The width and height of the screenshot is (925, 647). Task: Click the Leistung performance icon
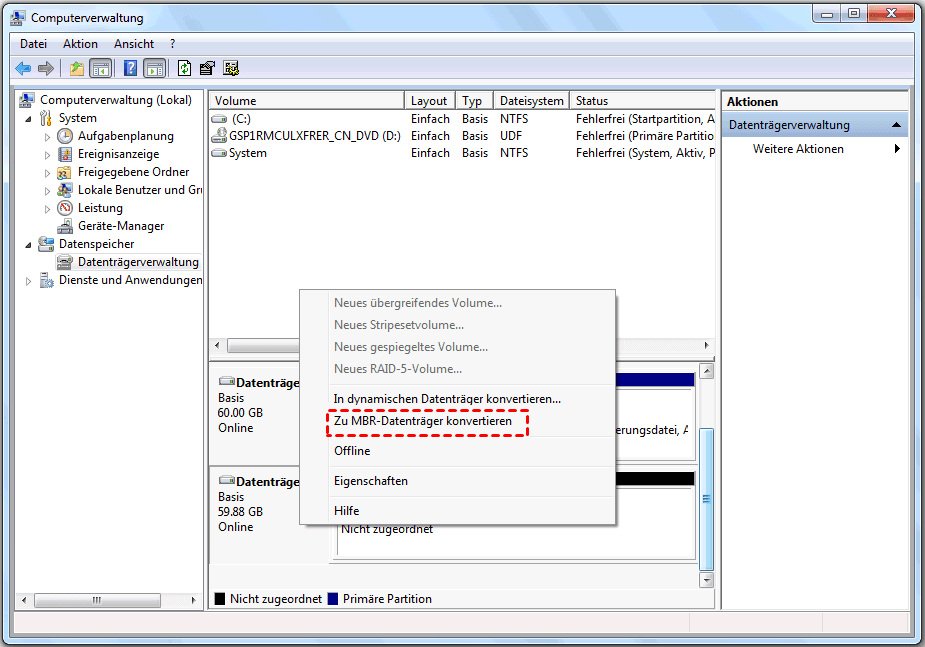pyautogui.click(x=65, y=208)
